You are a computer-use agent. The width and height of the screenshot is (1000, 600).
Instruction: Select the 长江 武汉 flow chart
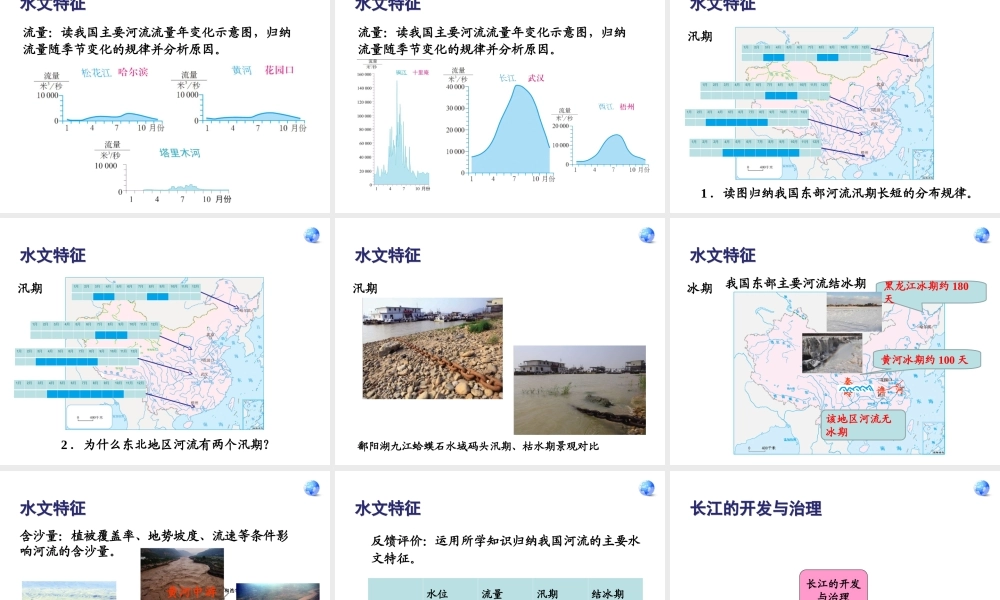(x=499, y=124)
